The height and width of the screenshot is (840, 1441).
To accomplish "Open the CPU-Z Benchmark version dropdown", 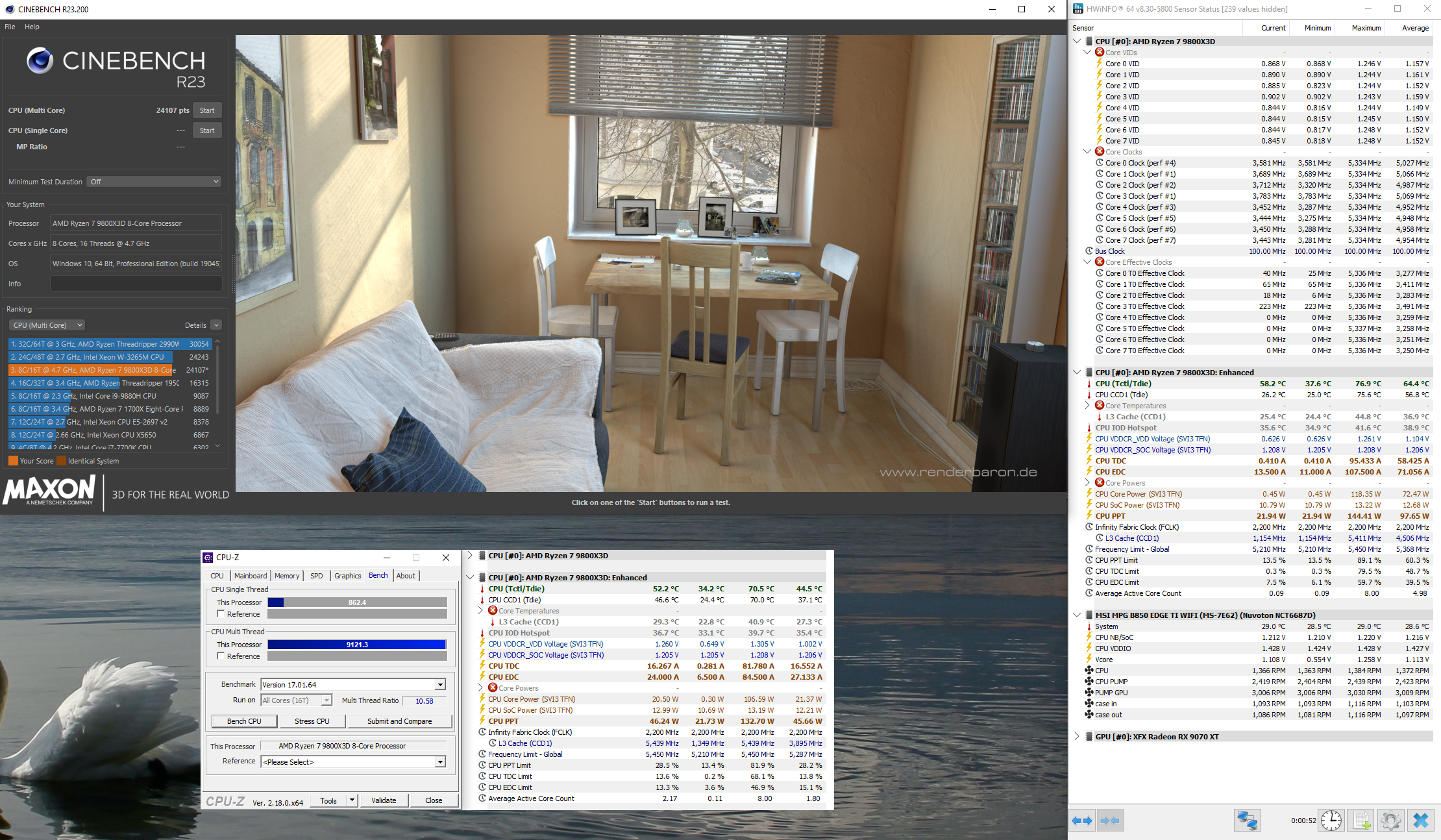I will [x=439, y=684].
